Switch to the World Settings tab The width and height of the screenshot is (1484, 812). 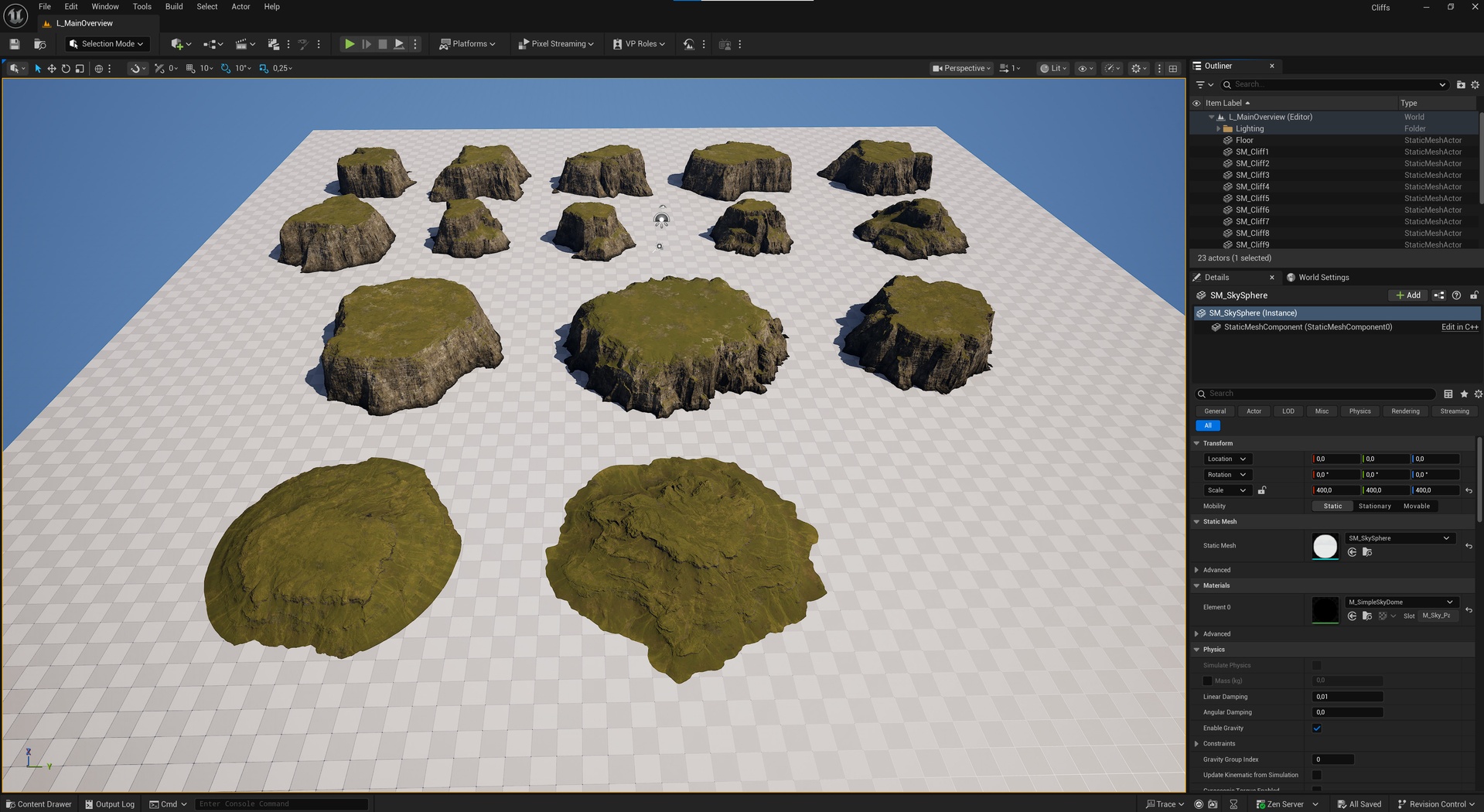click(x=1322, y=278)
